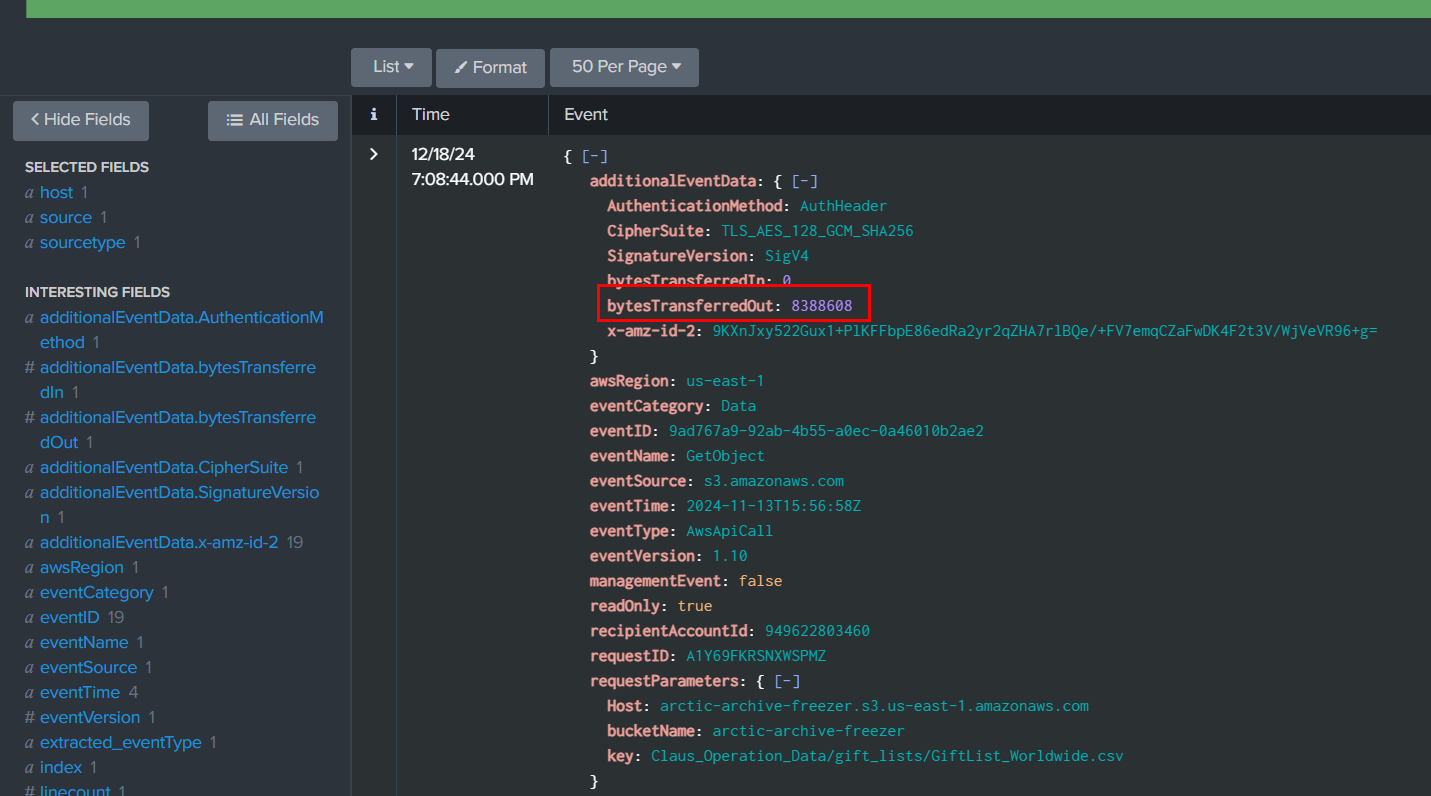This screenshot has height=796, width=1431.
Task: Select the host field in sidebar
Action: coord(56,192)
